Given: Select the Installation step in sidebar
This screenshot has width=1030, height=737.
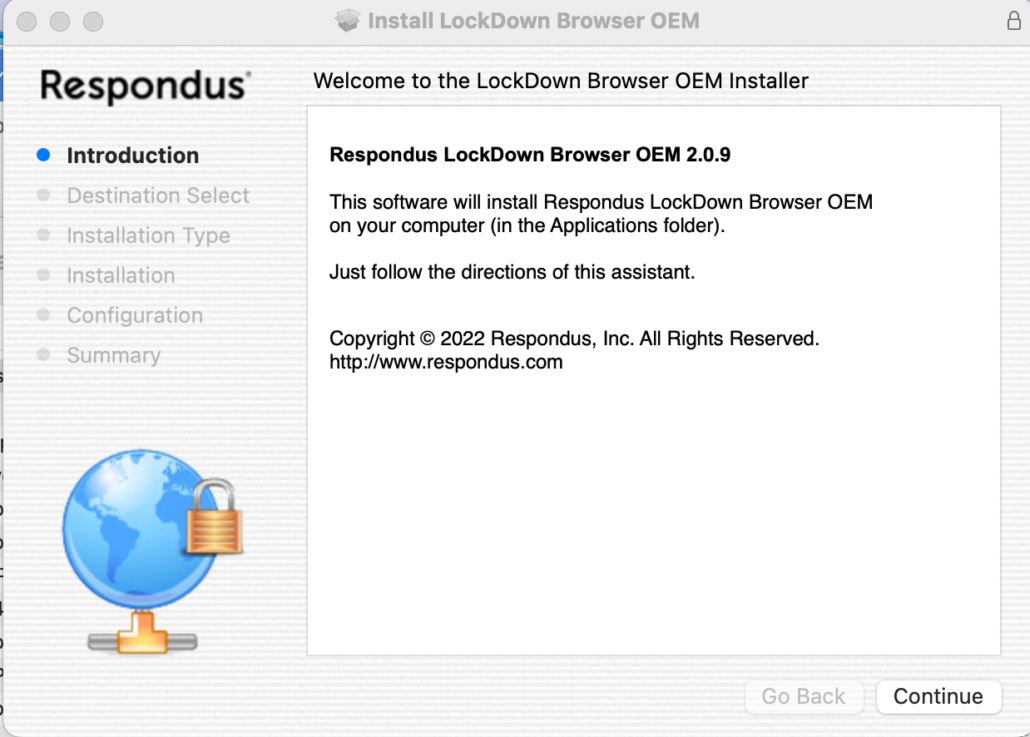Looking at the screenshot, I should [121, 275].
